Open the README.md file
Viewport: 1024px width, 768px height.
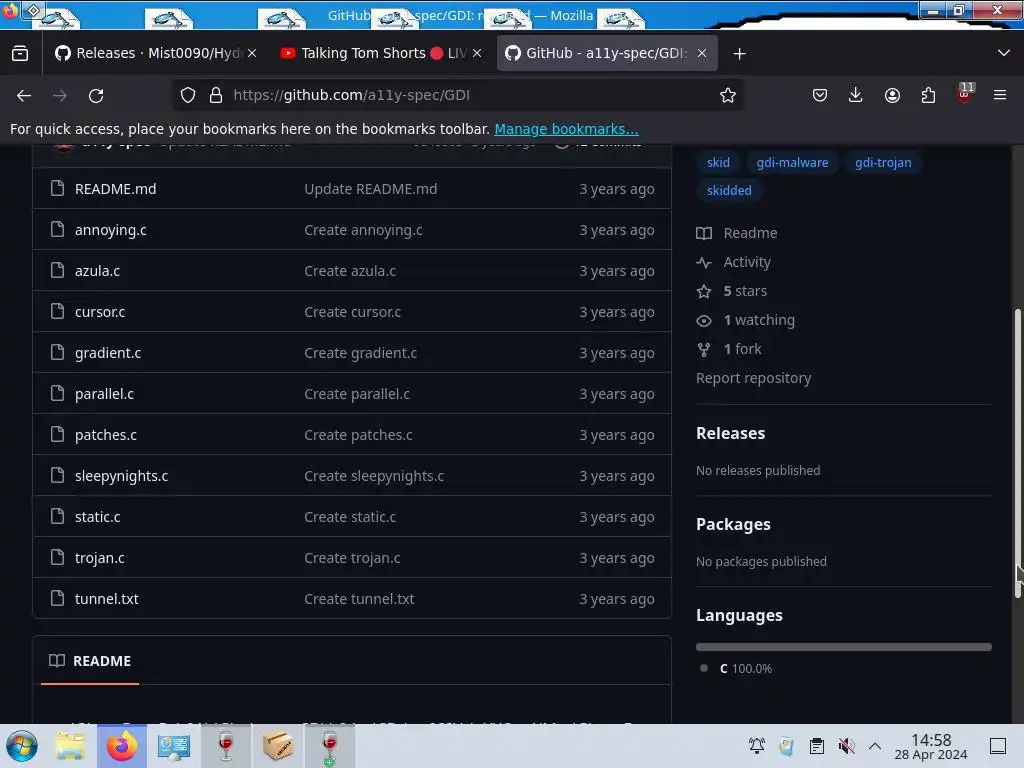[x=116, y=189]
